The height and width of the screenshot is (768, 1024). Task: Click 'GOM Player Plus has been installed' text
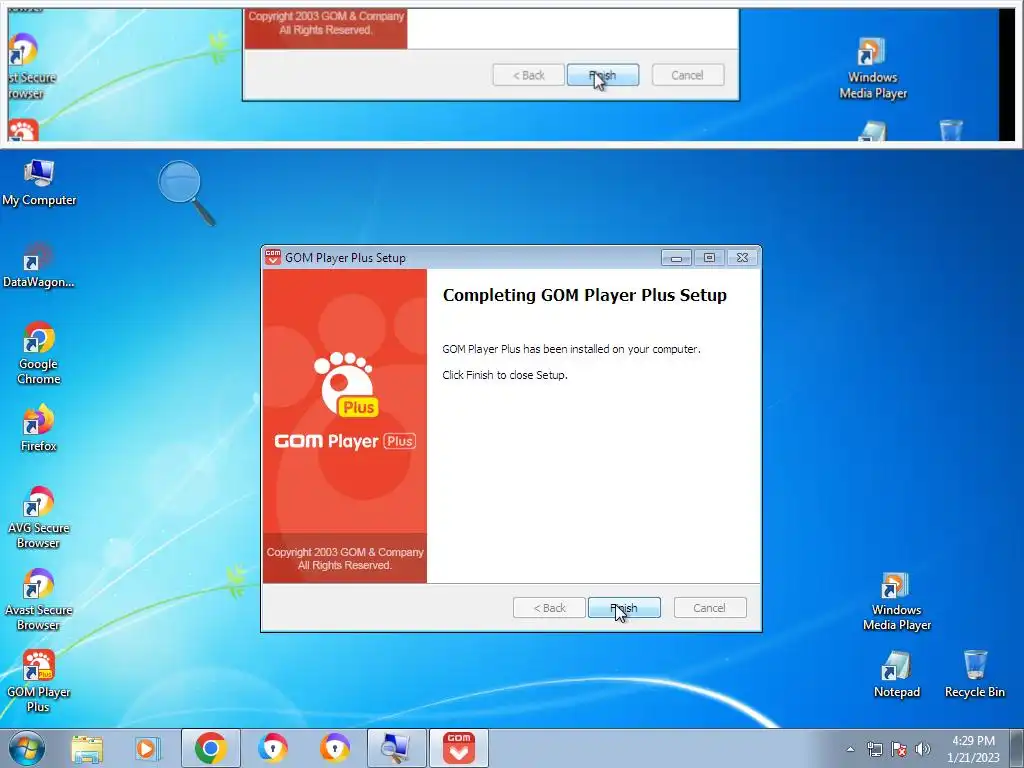(571, 349)
